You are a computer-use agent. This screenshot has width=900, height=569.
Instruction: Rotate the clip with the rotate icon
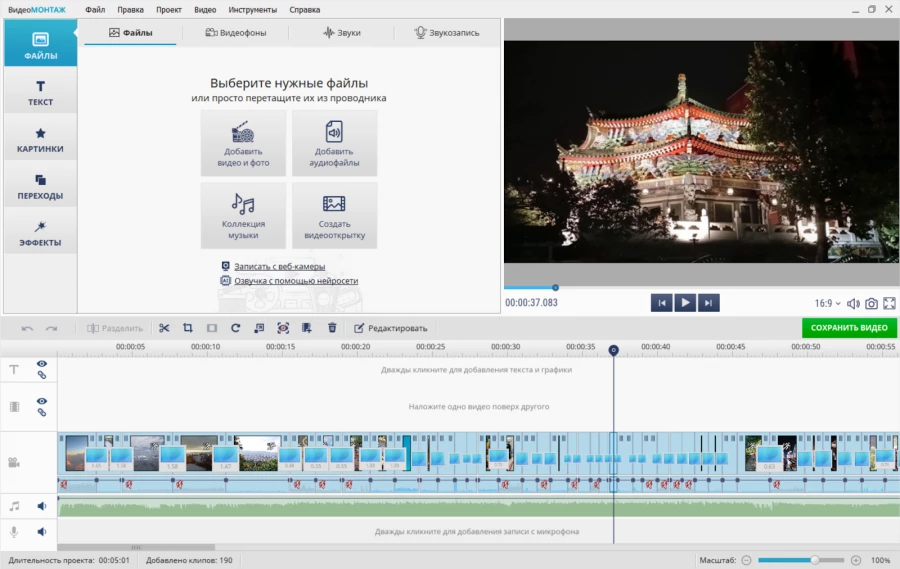click(235, 328)
